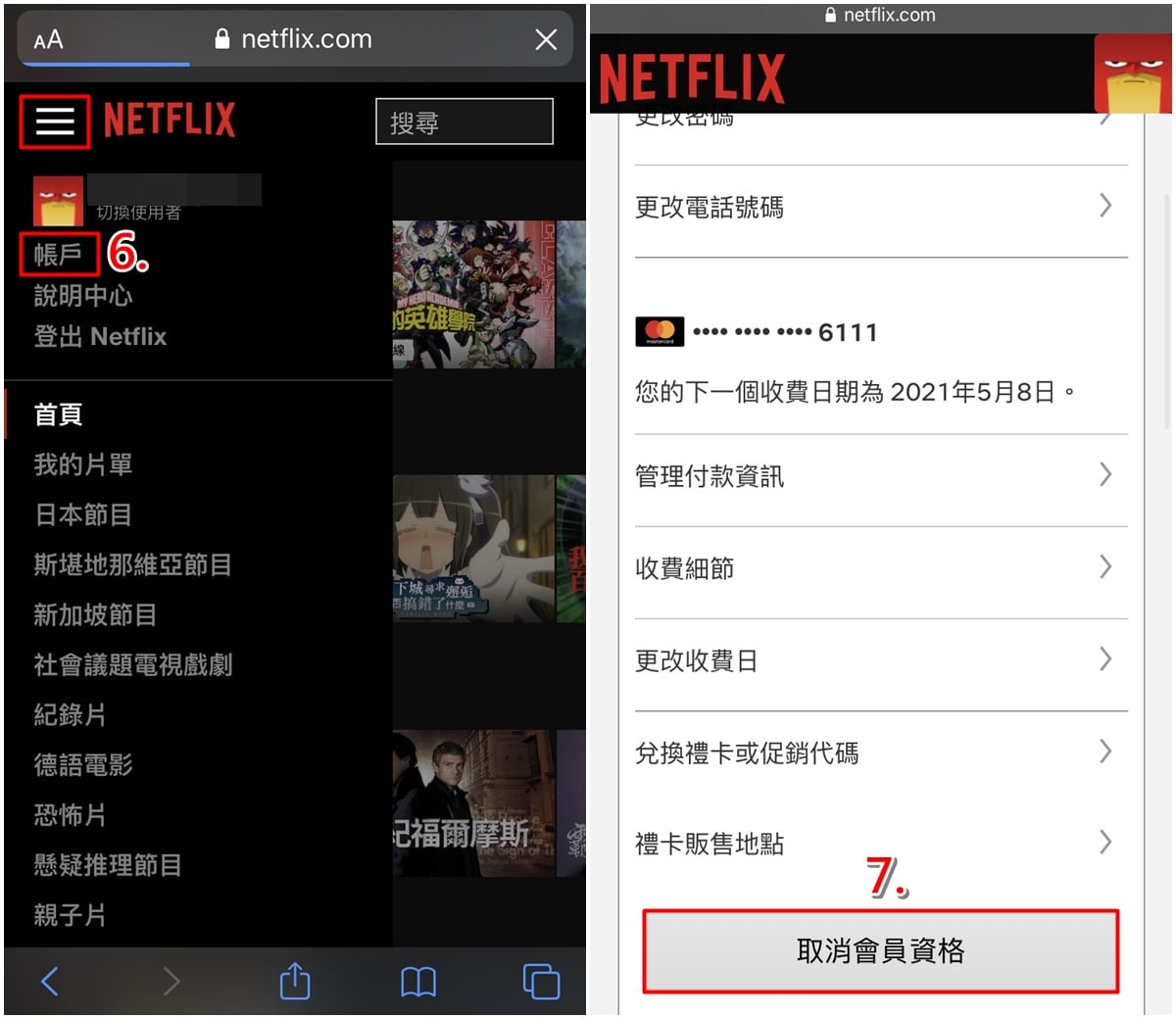The width and height of the screenshot is (1176, 1019).
Task: Go back with Safari back arrow
Action: pyautogui.click(x=50, y=981)
